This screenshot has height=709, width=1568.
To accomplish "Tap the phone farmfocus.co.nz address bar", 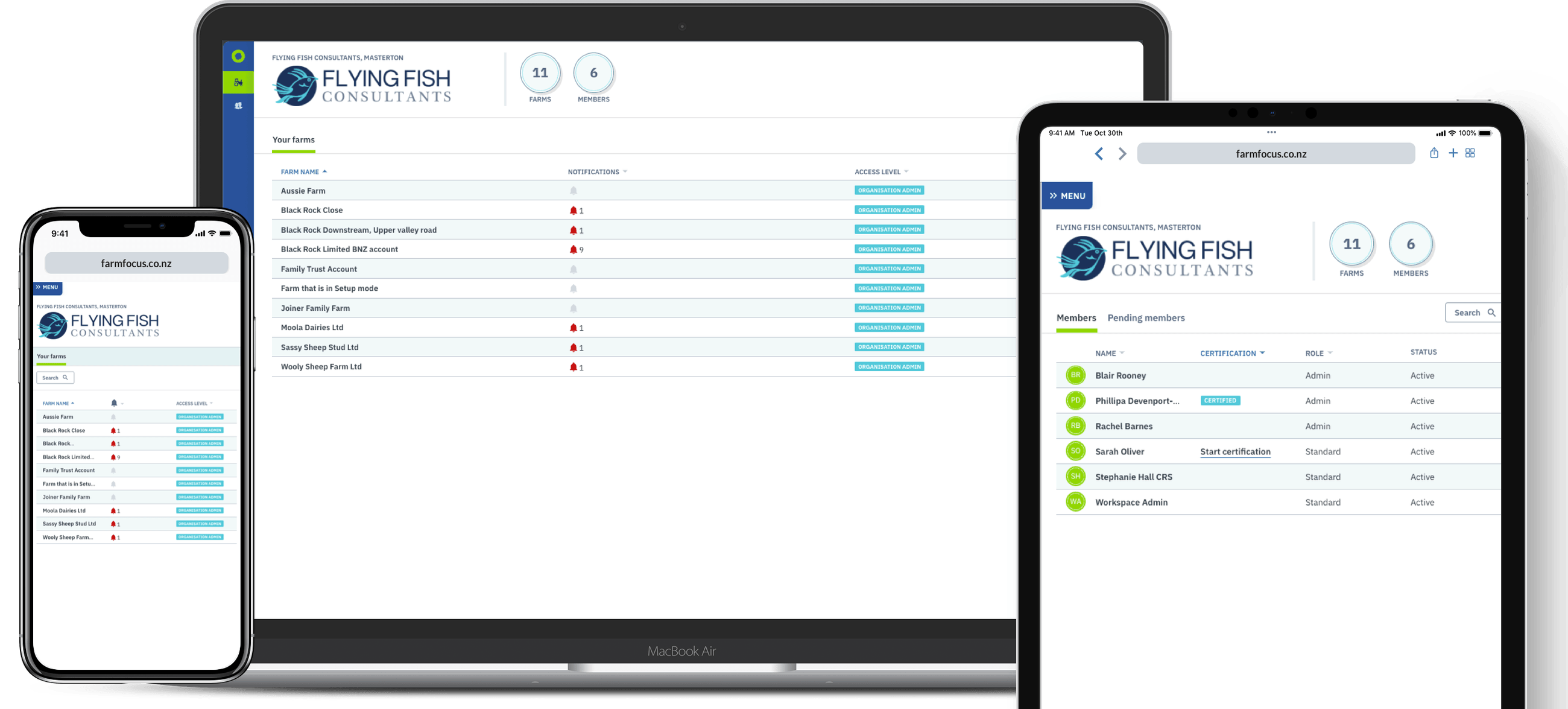I will [x=136, y=264].
